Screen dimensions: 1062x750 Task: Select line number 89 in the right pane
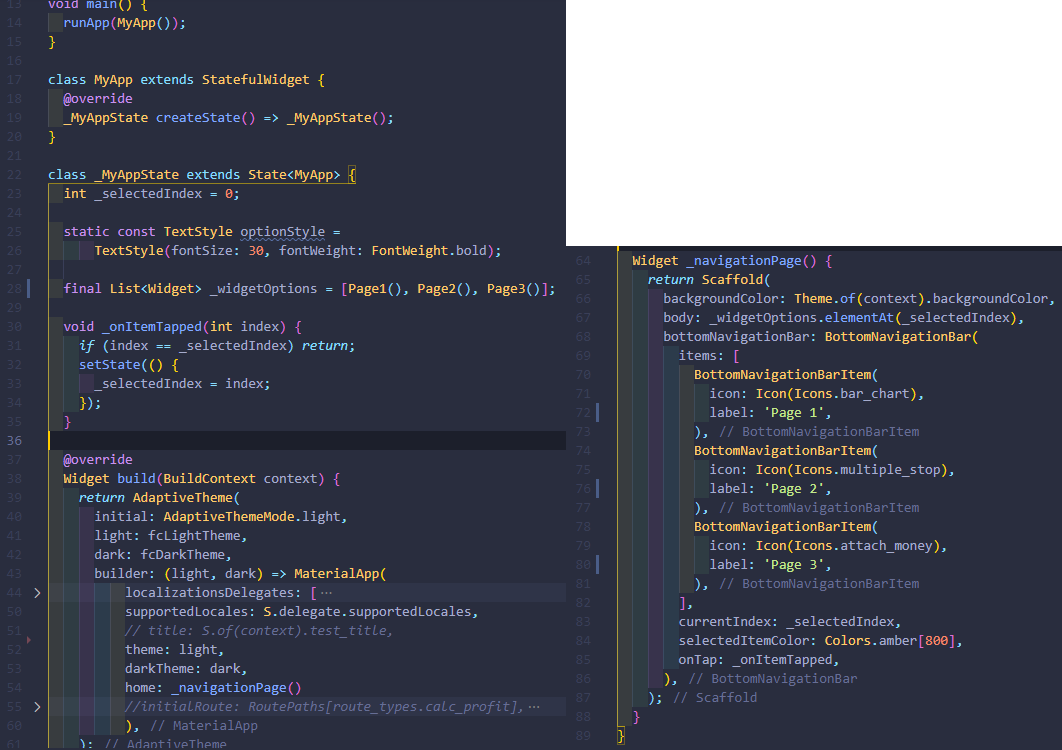[x=583, y=735]
